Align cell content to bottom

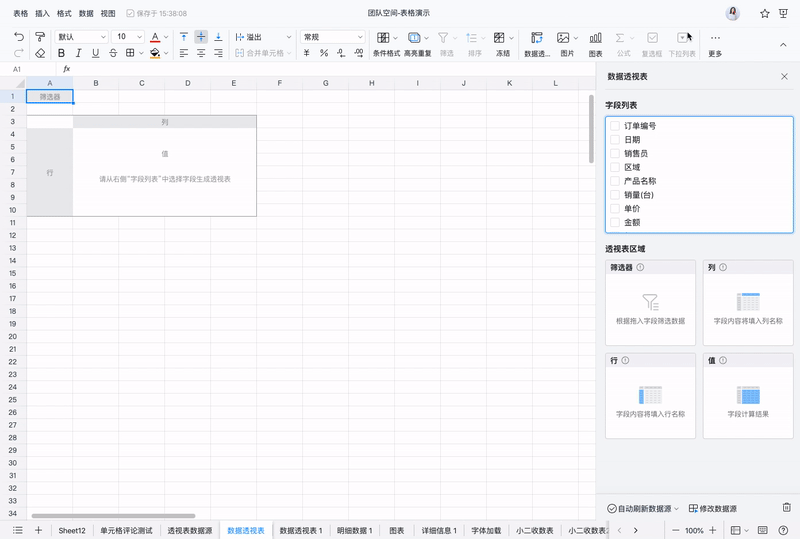click(x=218, y=37)
